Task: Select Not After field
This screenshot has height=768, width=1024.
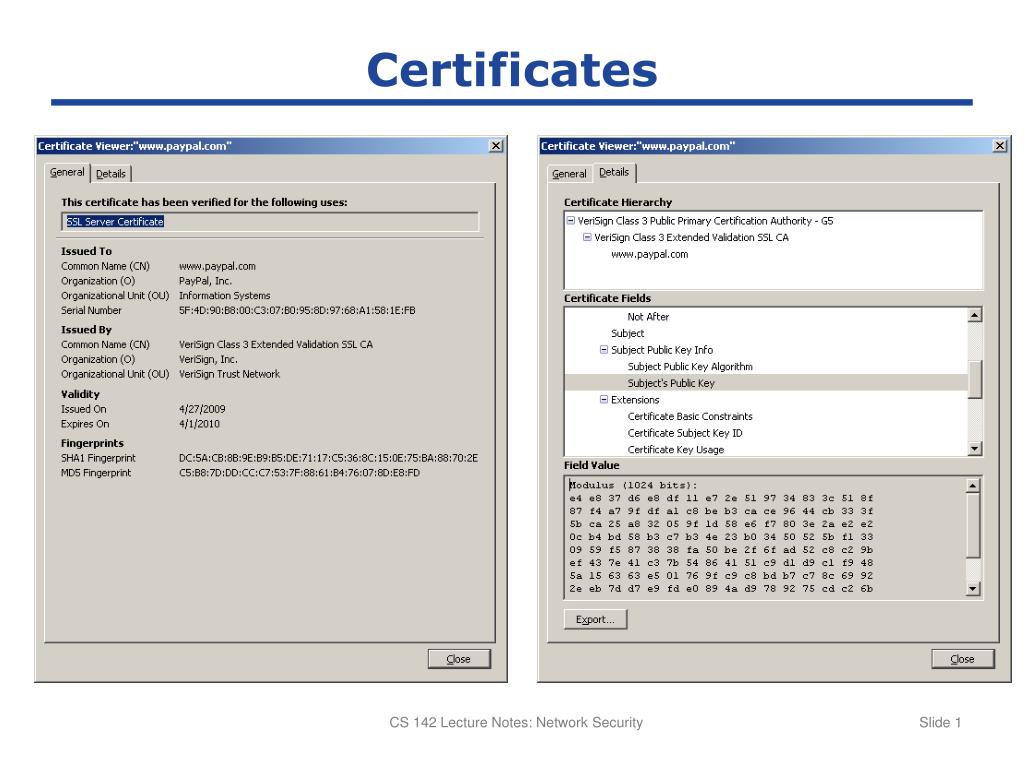Action: [x=648, y=317]
